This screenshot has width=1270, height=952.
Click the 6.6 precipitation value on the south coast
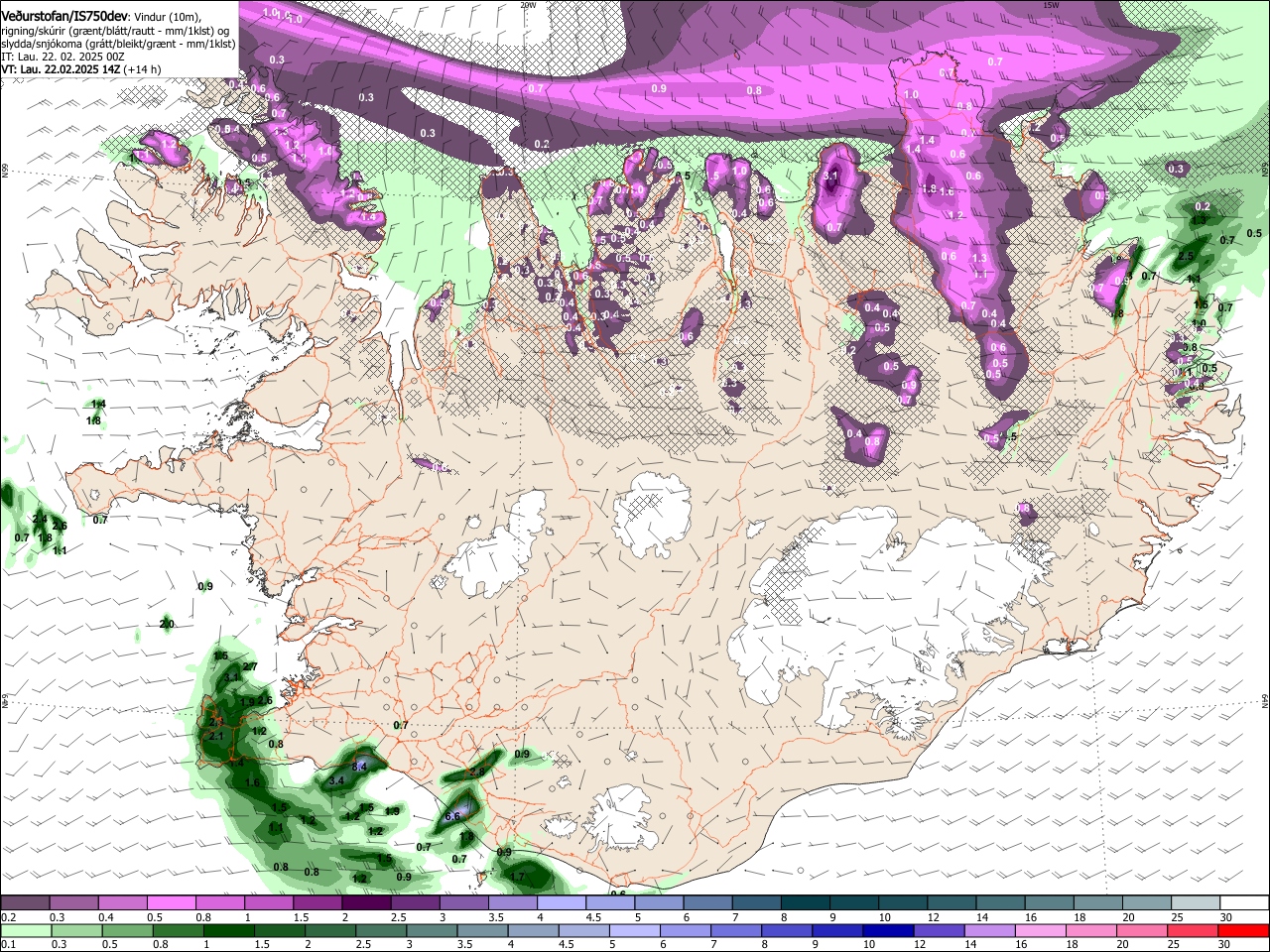(x=453, y=816)
